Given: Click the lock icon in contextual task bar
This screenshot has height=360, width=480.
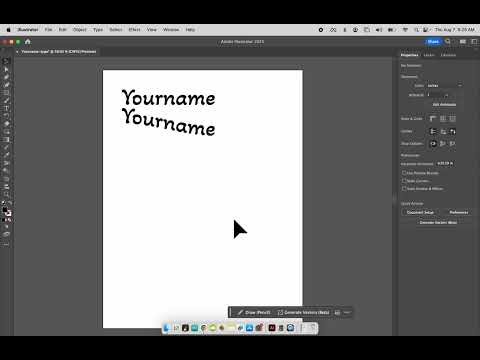Looking at the screenshot, I should [337, 312].
